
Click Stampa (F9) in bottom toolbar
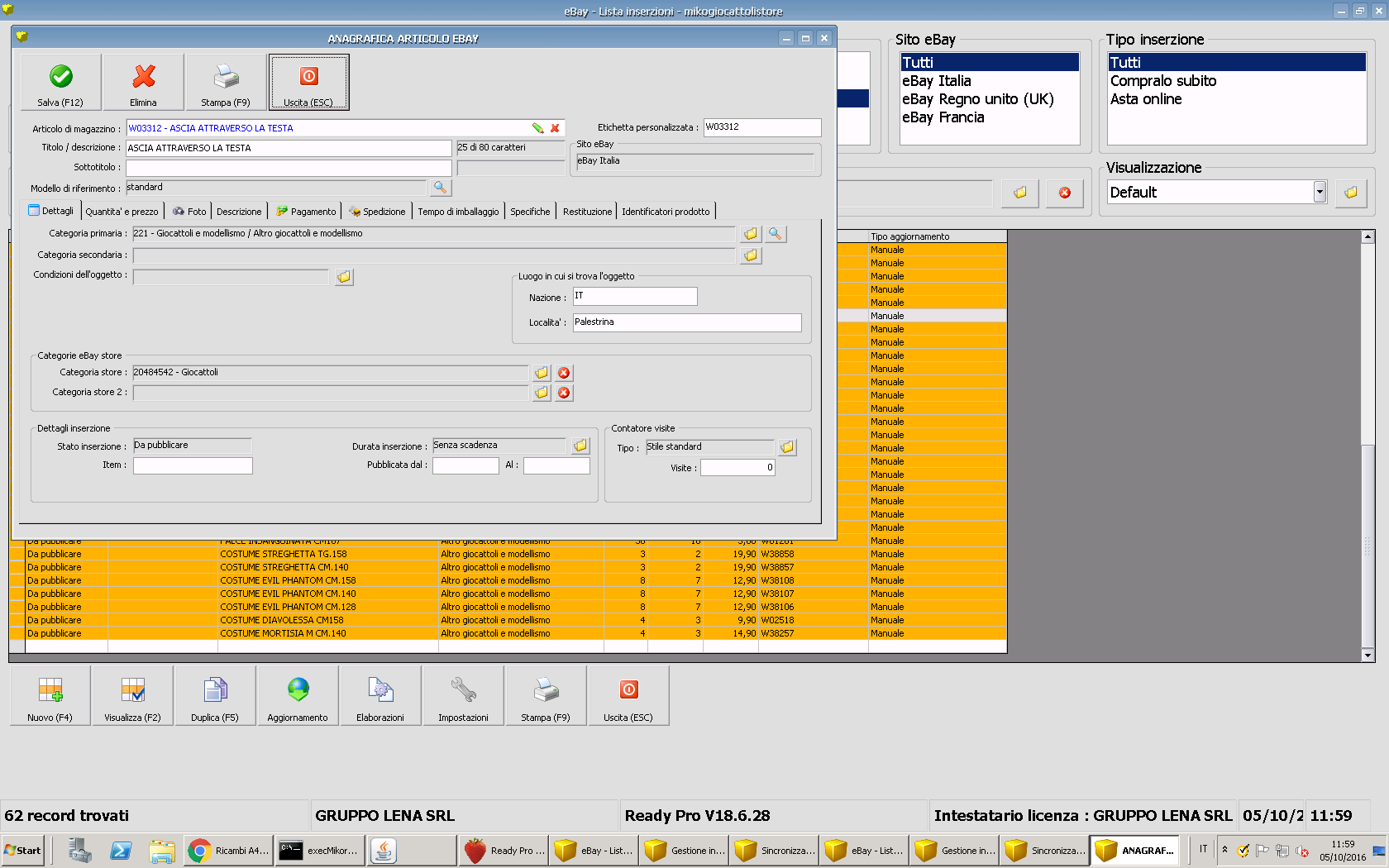tap(546, 696)
